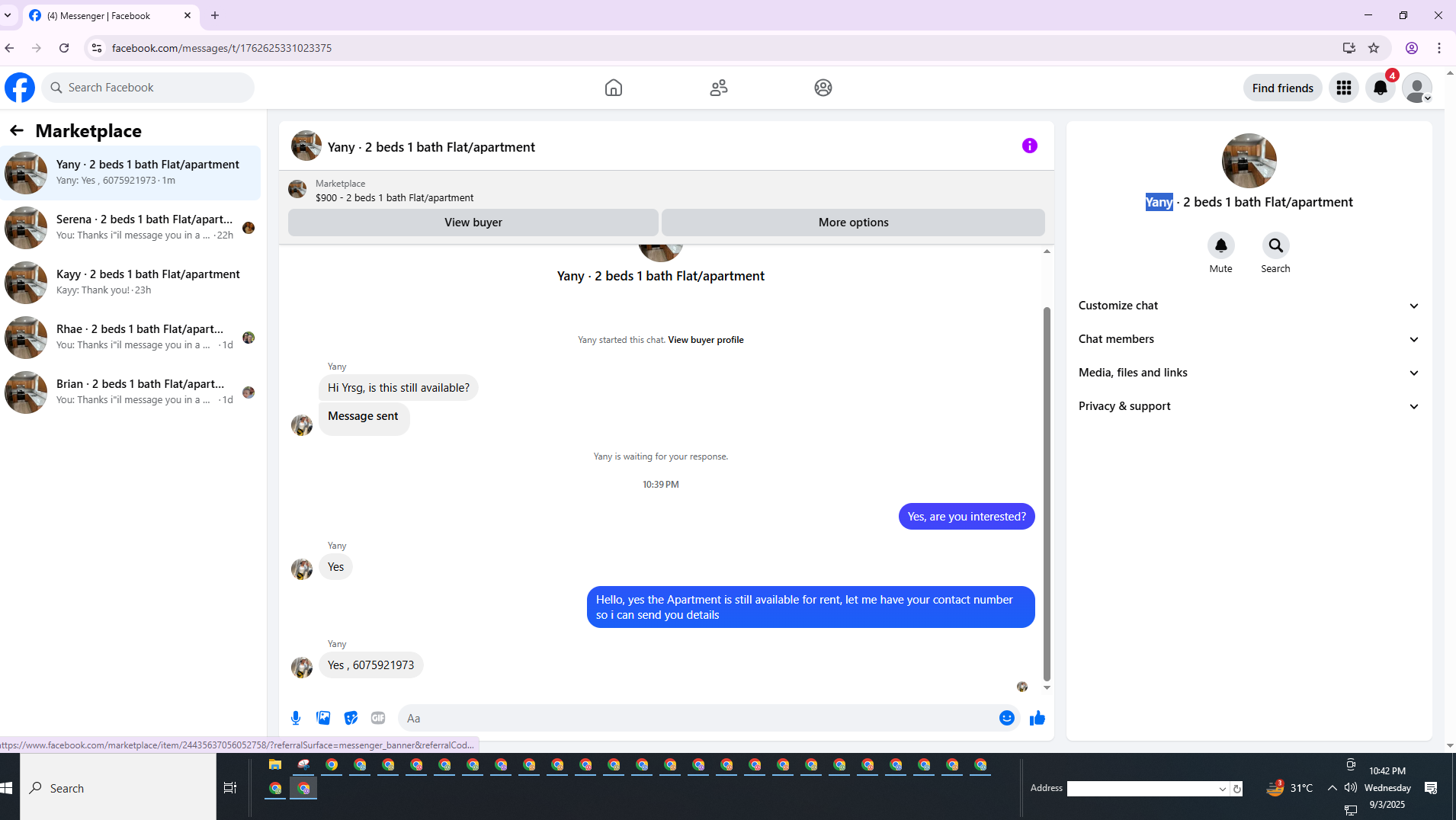Open the taskbar weather widget showing 31°C
Image resolution: width=1456 pixels, height=820 pixels.
coord(1290,788)
